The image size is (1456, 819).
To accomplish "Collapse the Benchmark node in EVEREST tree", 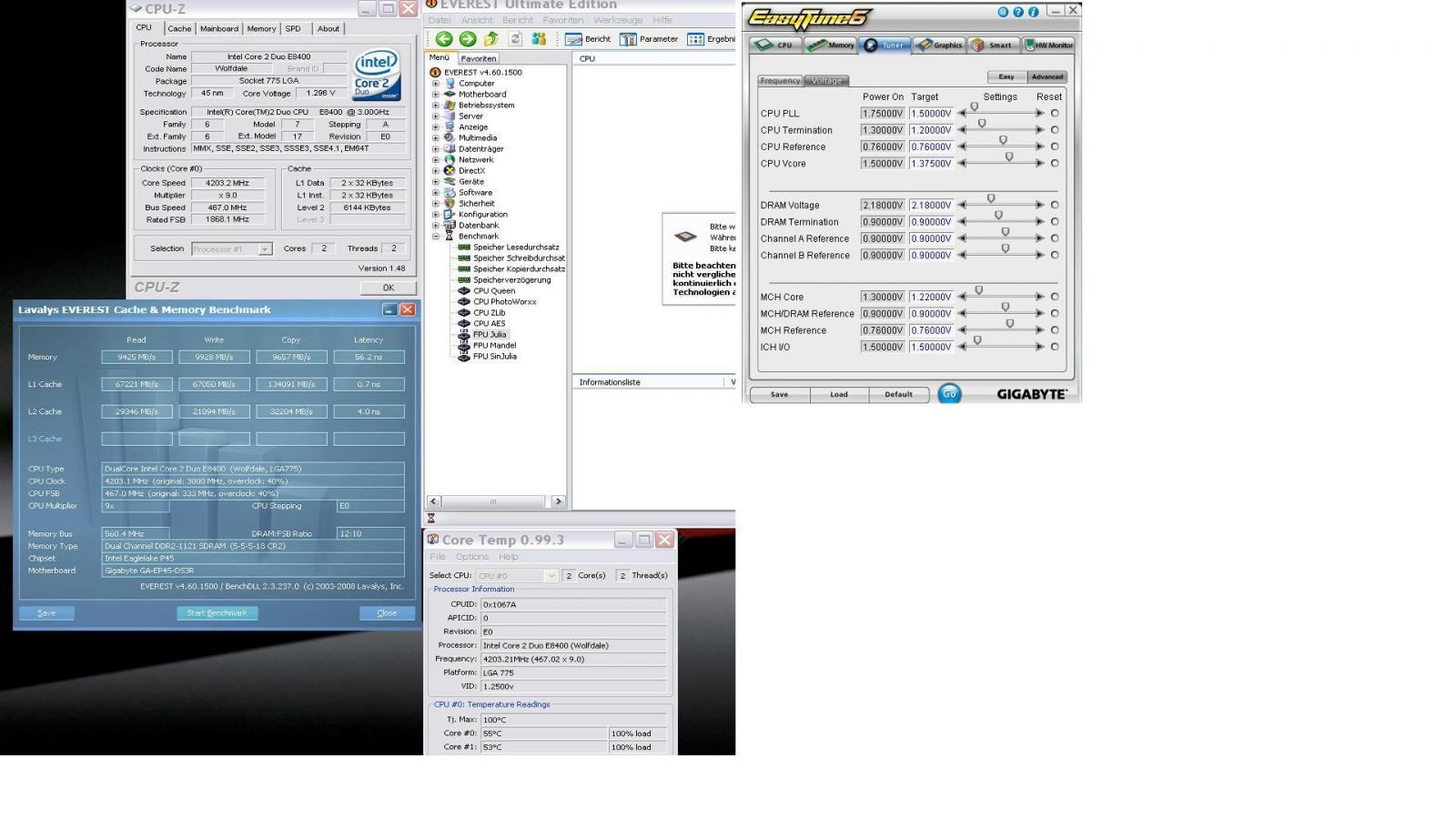I will tap(435, 236).
